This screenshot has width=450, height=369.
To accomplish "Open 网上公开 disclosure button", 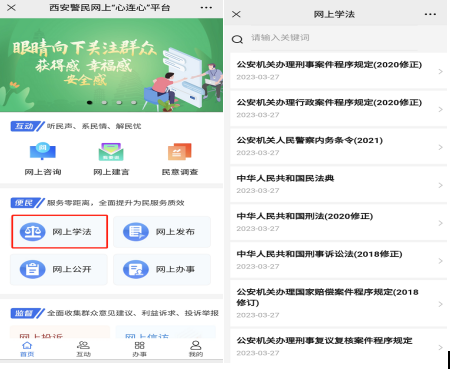I will point(59,269).
